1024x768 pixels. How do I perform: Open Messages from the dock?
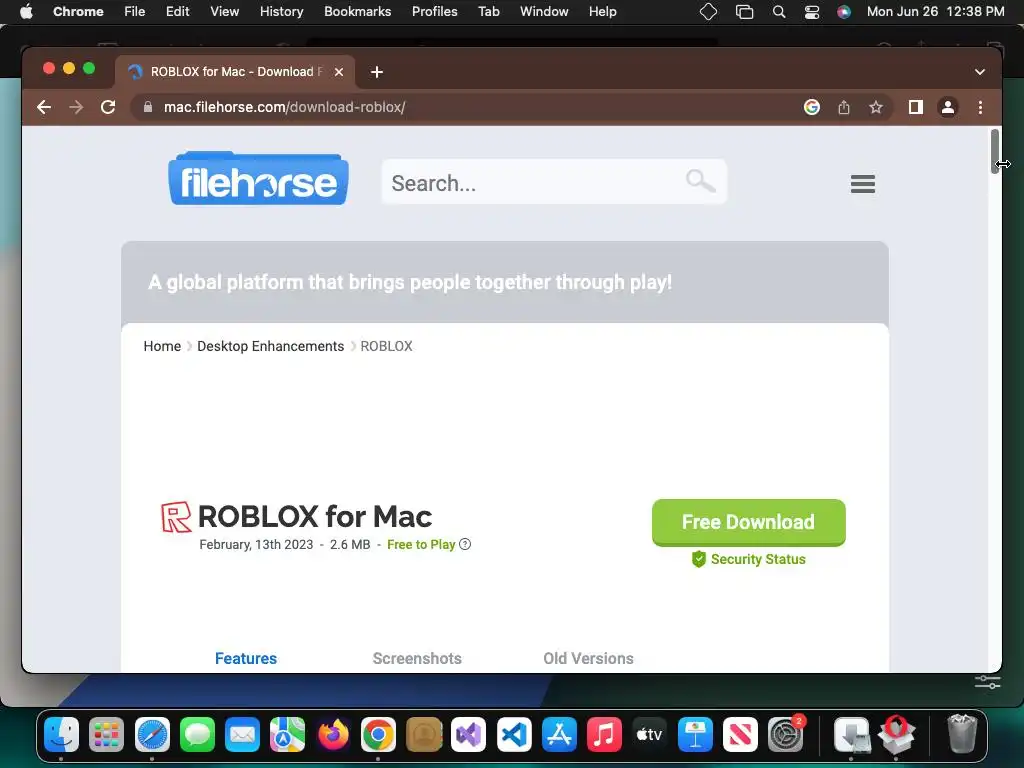(197, 735)
